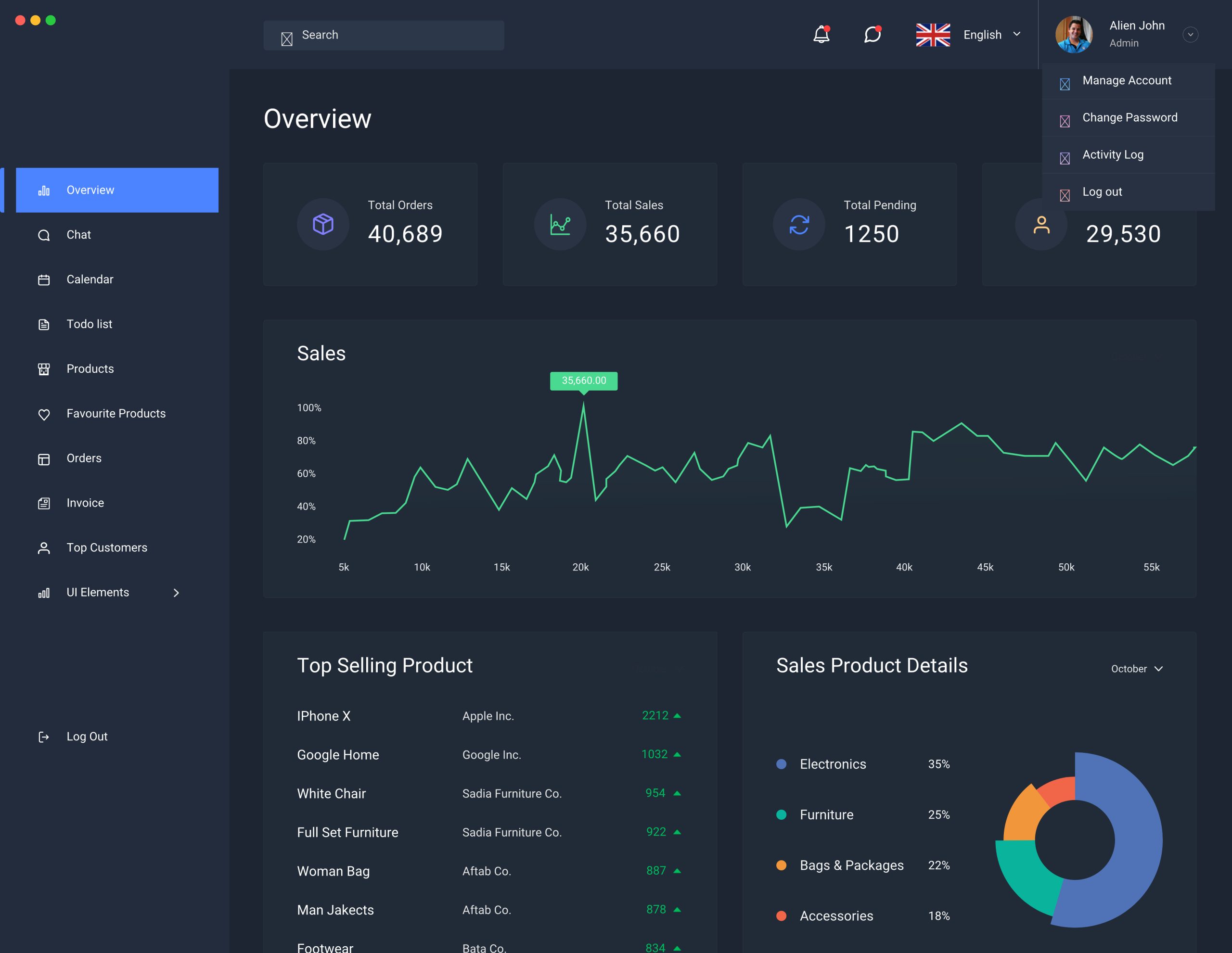The image size is (1232, 953).
Task: Select Activity Log from profile menu
Action: pyautogui.click(x=1128, y=155)
